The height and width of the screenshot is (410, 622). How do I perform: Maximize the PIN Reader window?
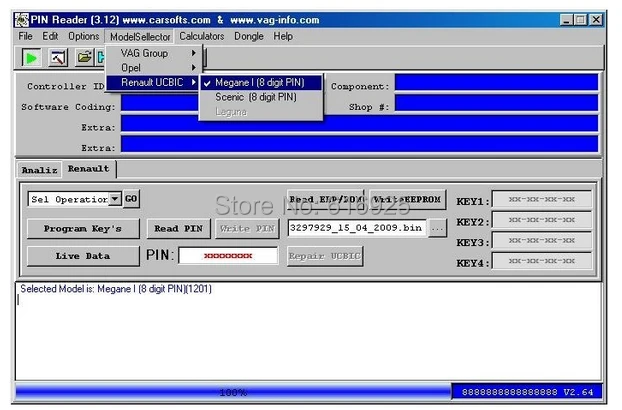click(580, 20)
